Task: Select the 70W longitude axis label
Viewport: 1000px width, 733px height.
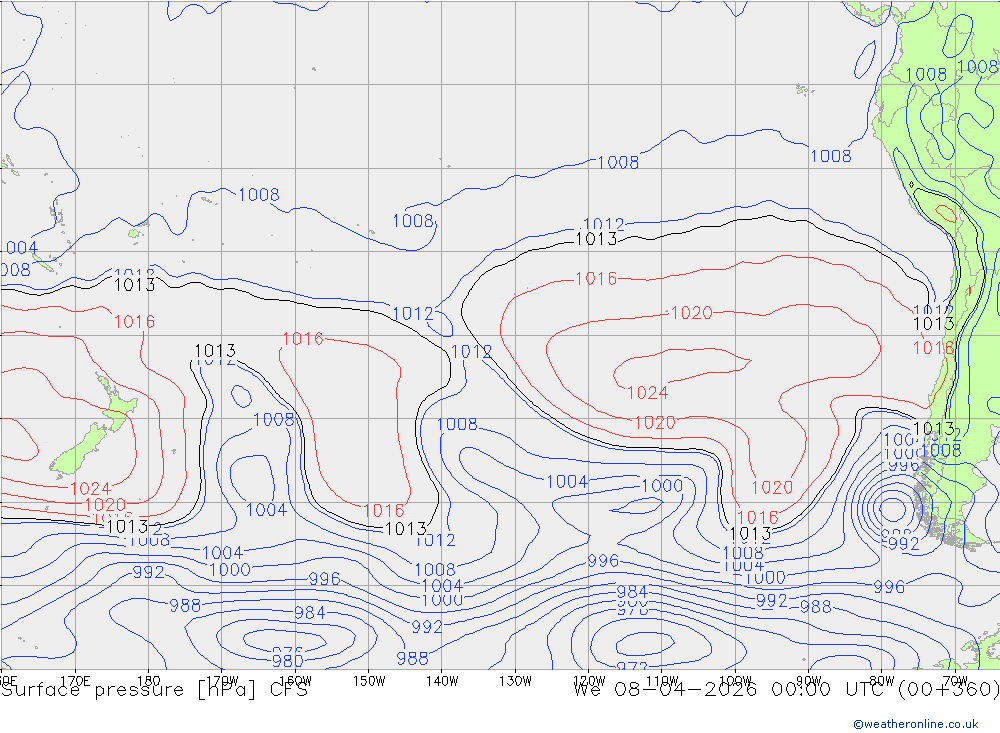Action: point(955,680)
